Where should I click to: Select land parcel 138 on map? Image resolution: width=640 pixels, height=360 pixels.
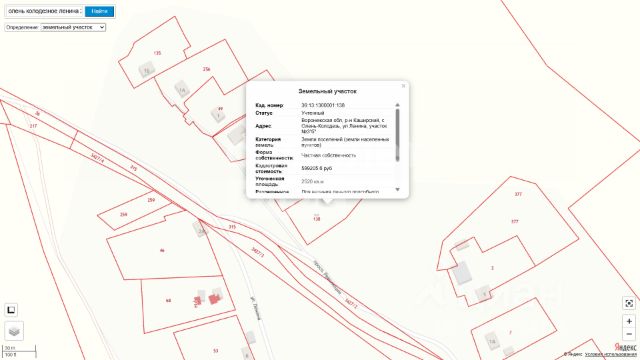click(317, 219)
